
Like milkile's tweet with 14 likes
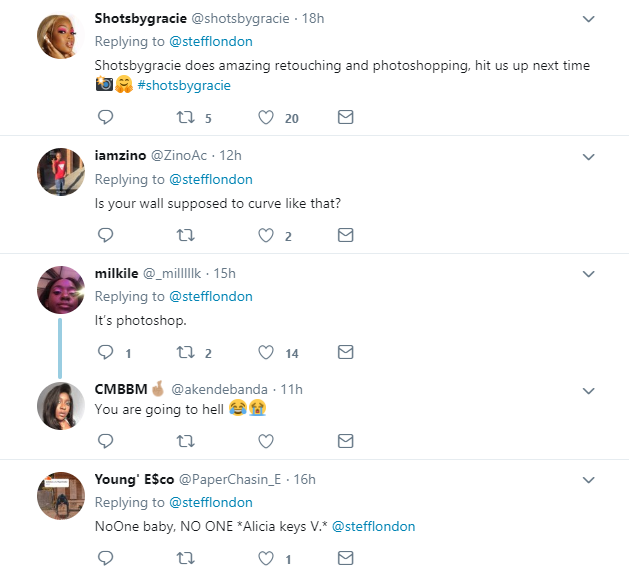(x=266, y=353)
